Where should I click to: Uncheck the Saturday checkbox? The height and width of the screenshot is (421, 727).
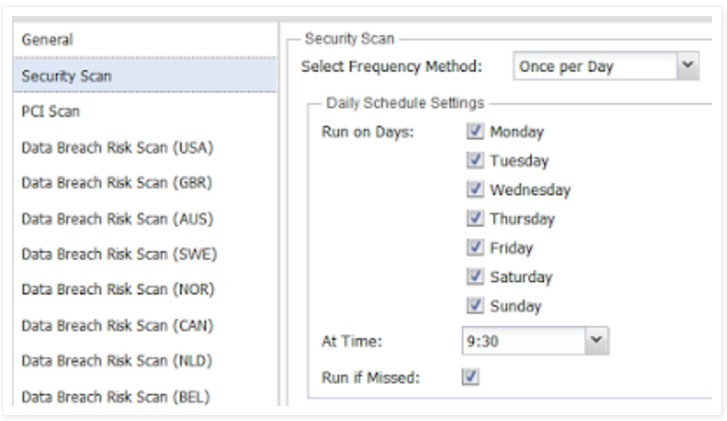pos(475,277)
